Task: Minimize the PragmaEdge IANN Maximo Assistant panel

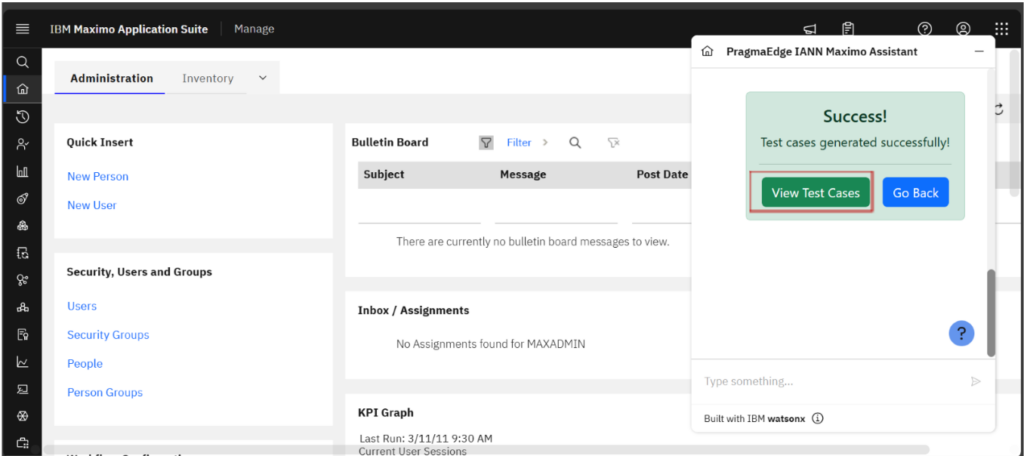Action: point(979,52)
